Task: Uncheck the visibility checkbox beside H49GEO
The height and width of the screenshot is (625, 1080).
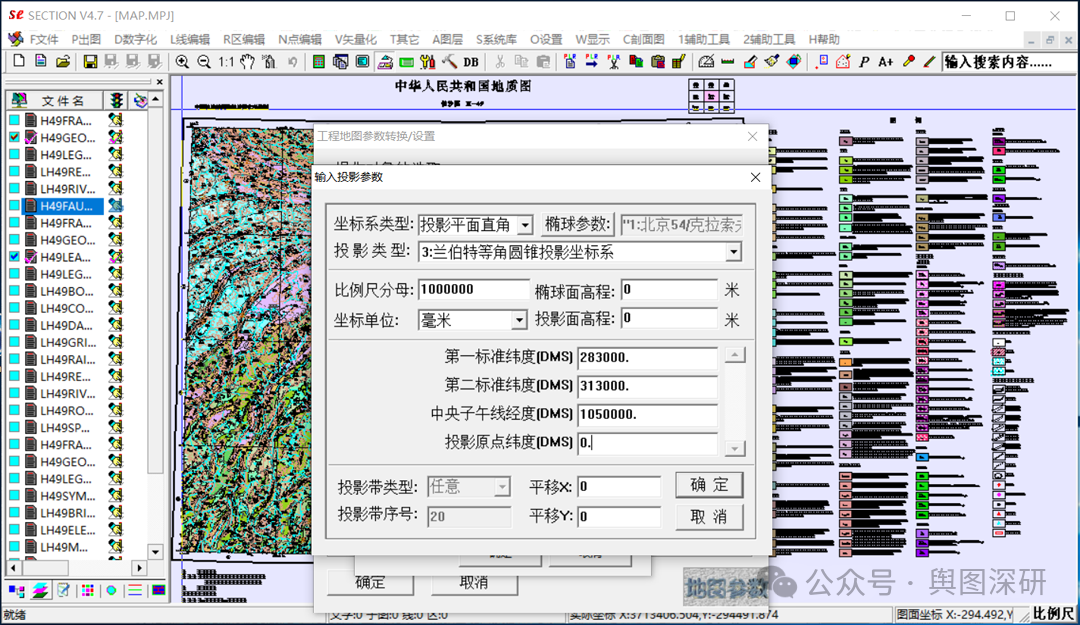Action: (14, 137)
